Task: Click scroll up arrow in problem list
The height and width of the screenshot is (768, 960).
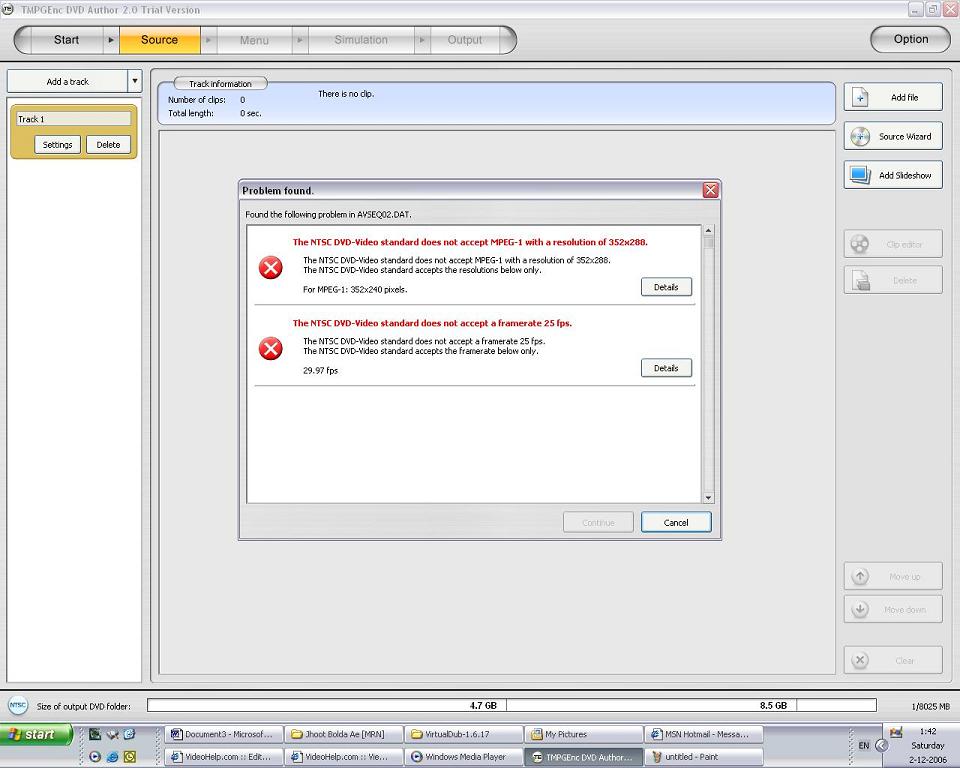Action: (x=708, y=231)
